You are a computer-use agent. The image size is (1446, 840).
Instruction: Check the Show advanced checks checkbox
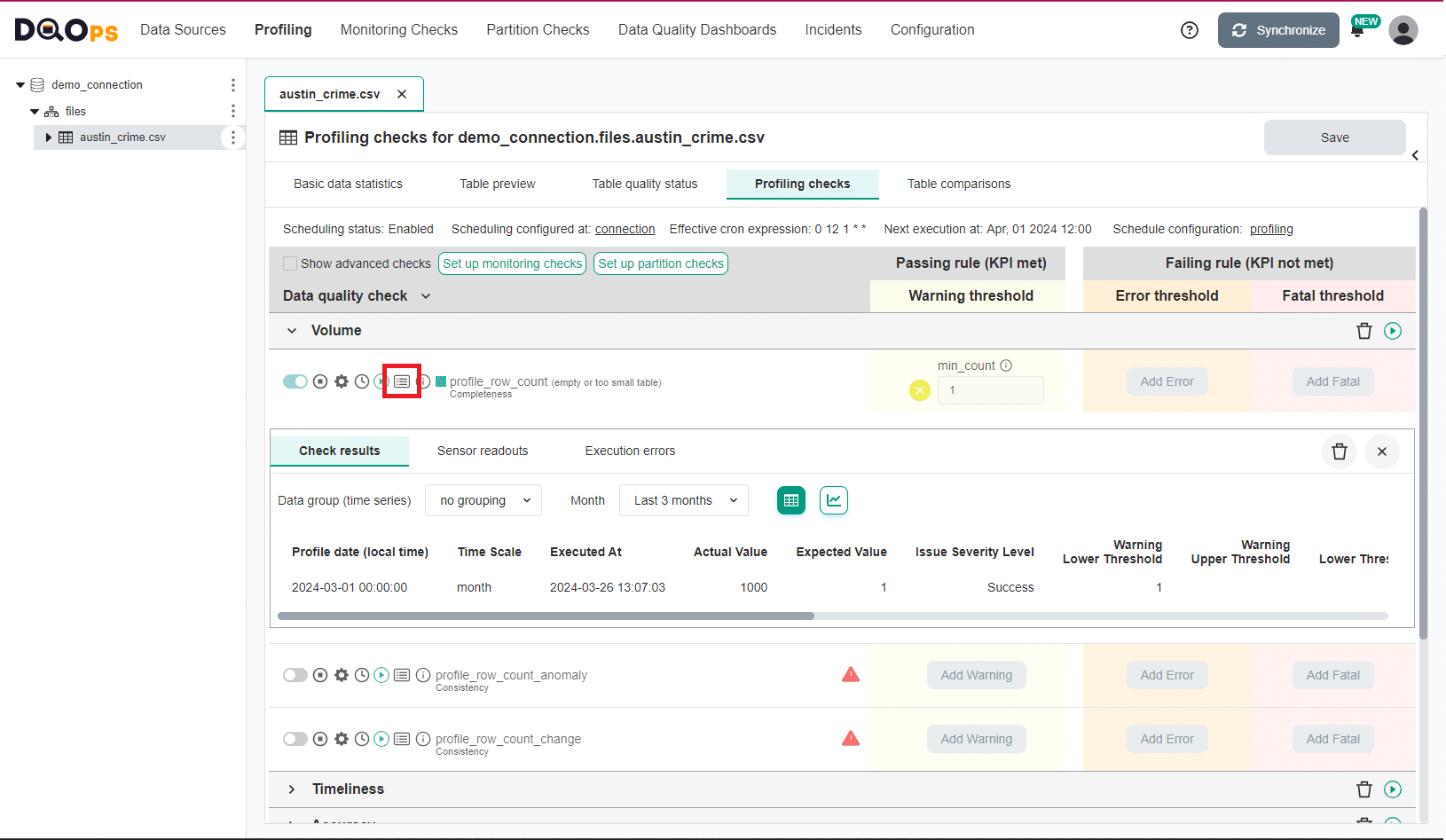(289, 263)
